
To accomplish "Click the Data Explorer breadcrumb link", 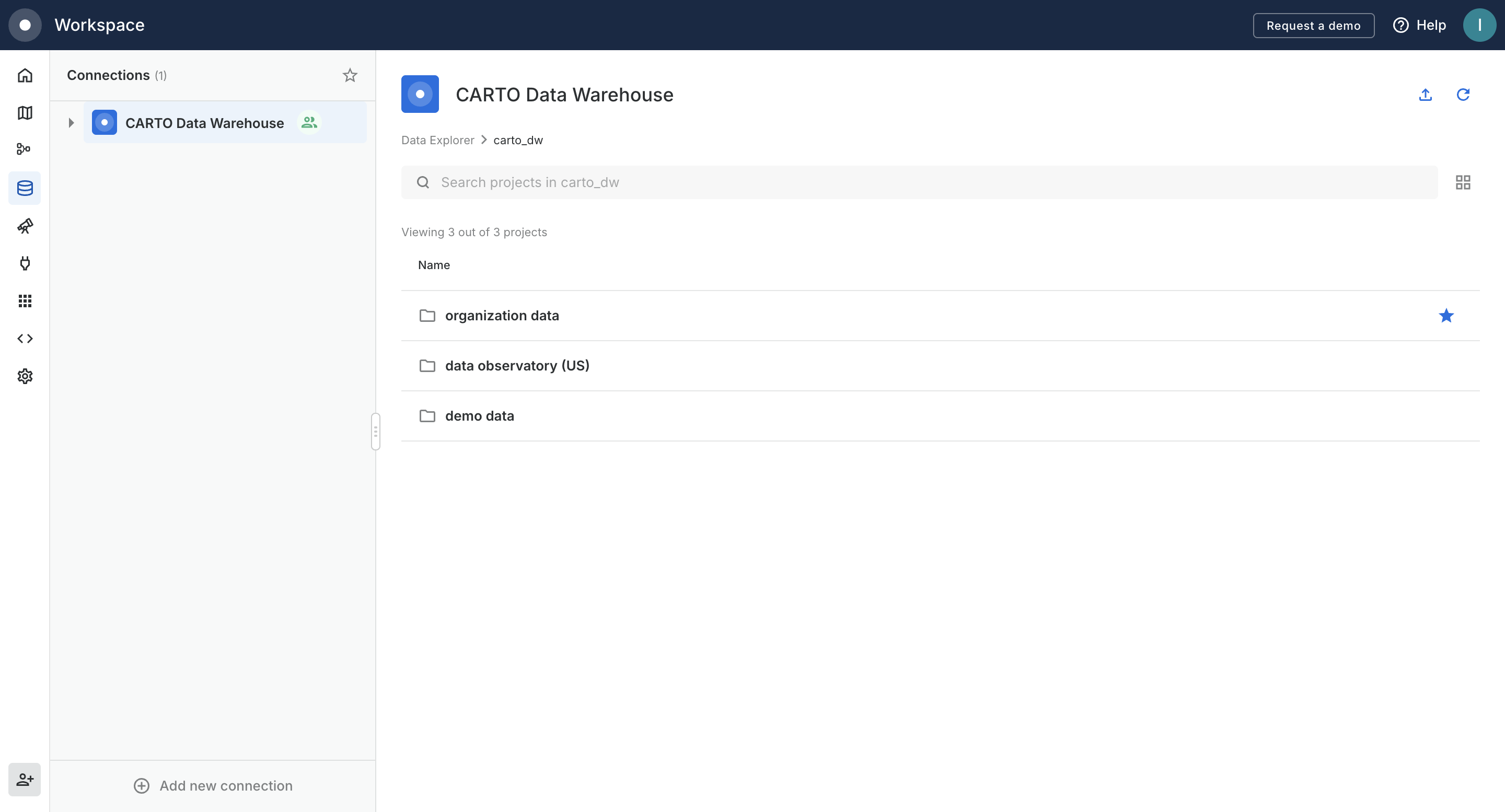I will (x=437, y=140).
